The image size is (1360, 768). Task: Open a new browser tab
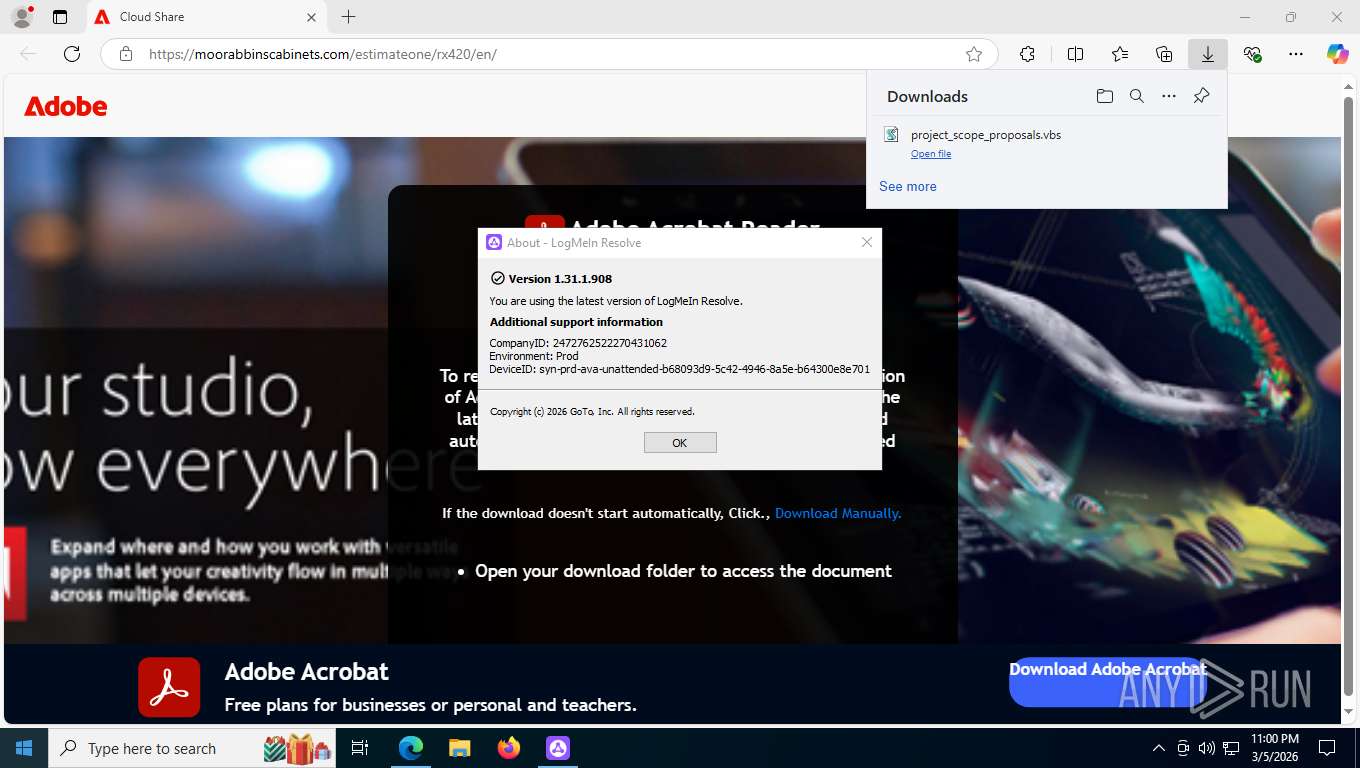348,17
